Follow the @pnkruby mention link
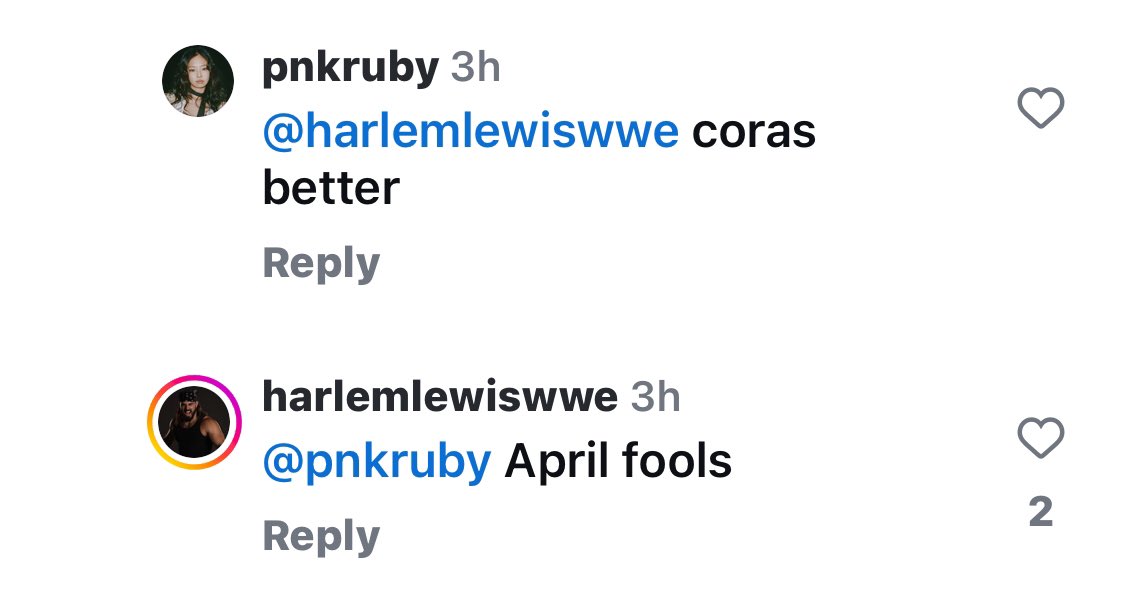This screenshot has height=593, width=1125. pos(376,461)
